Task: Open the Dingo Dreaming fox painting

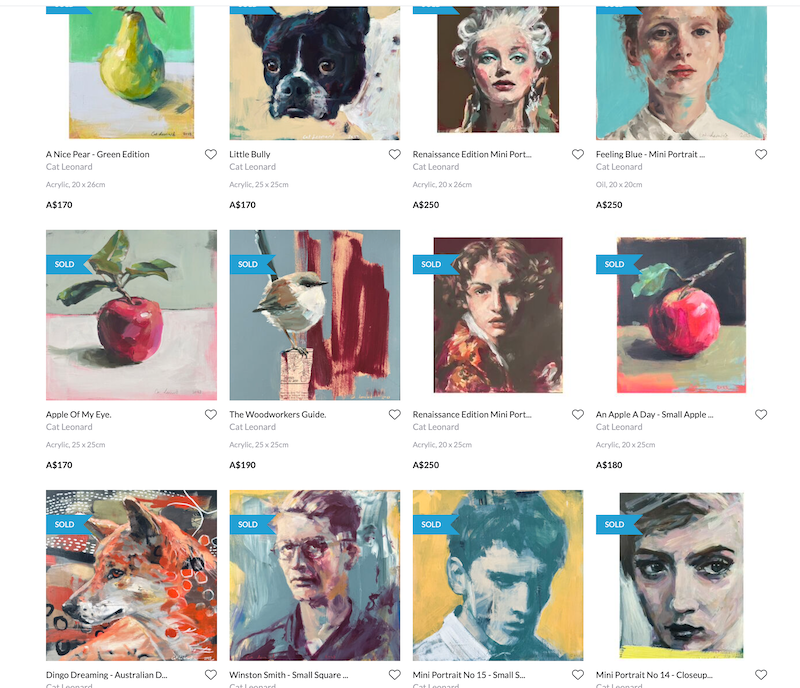Action: coord(131,575)
